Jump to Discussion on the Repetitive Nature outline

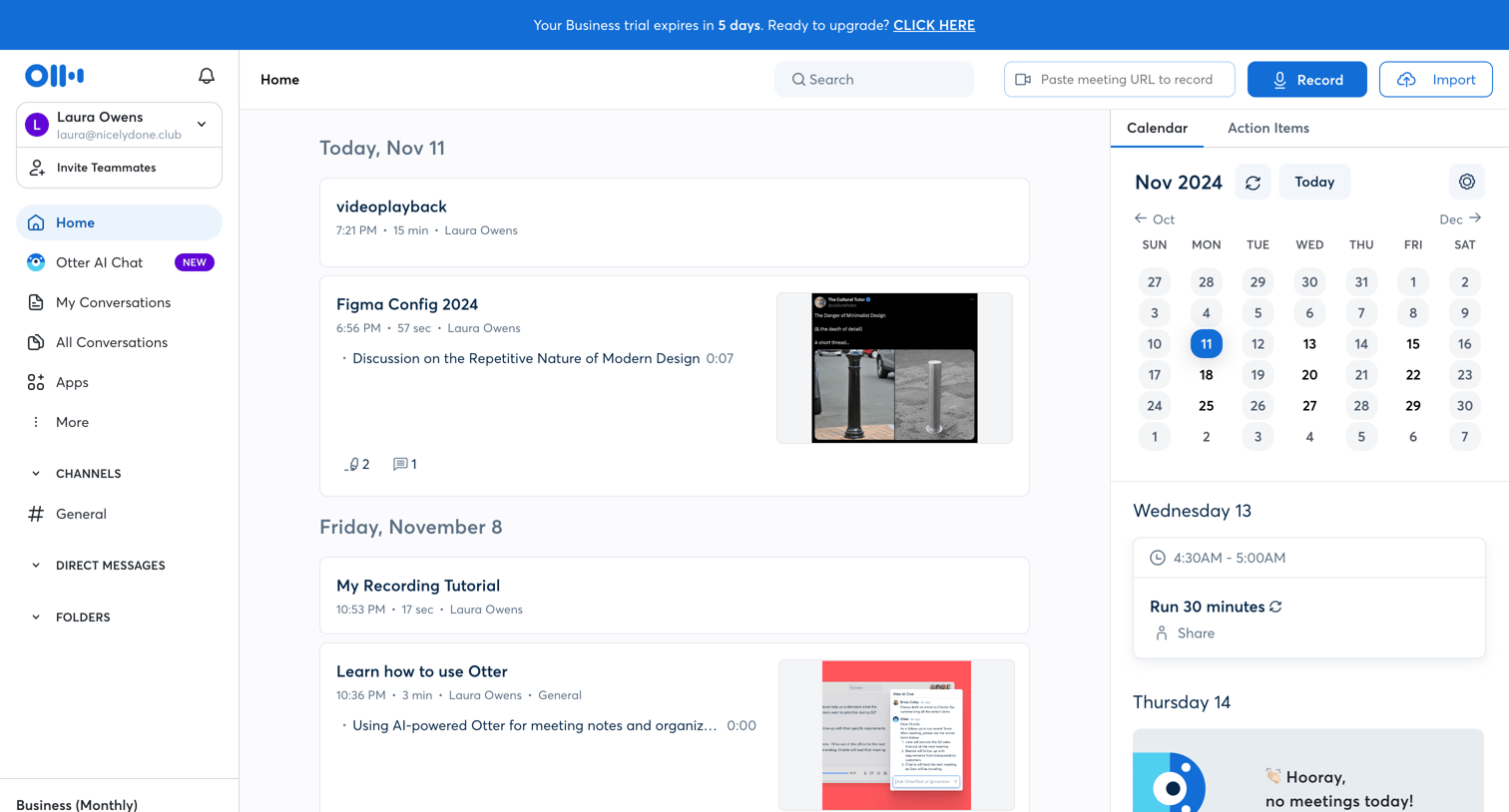[x=526, y=358]
